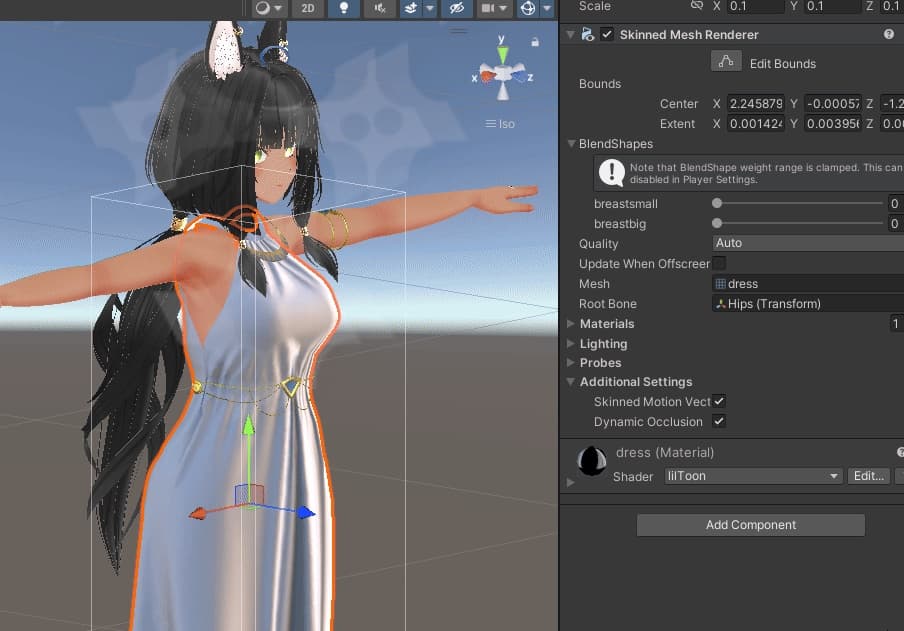The width and height of the screenshot is (904, 631).
Task: Click the red X axis cone of orientation gizmo
Action: tap(488, 76)
